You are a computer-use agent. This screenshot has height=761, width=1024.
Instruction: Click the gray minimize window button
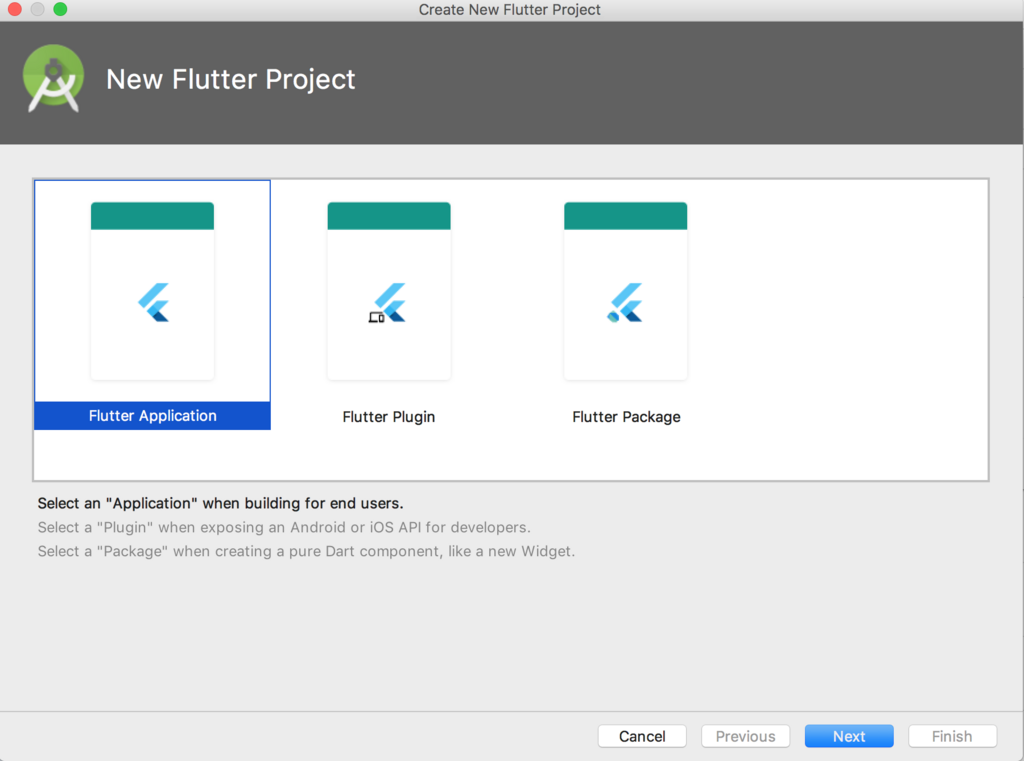pos(37,9)
